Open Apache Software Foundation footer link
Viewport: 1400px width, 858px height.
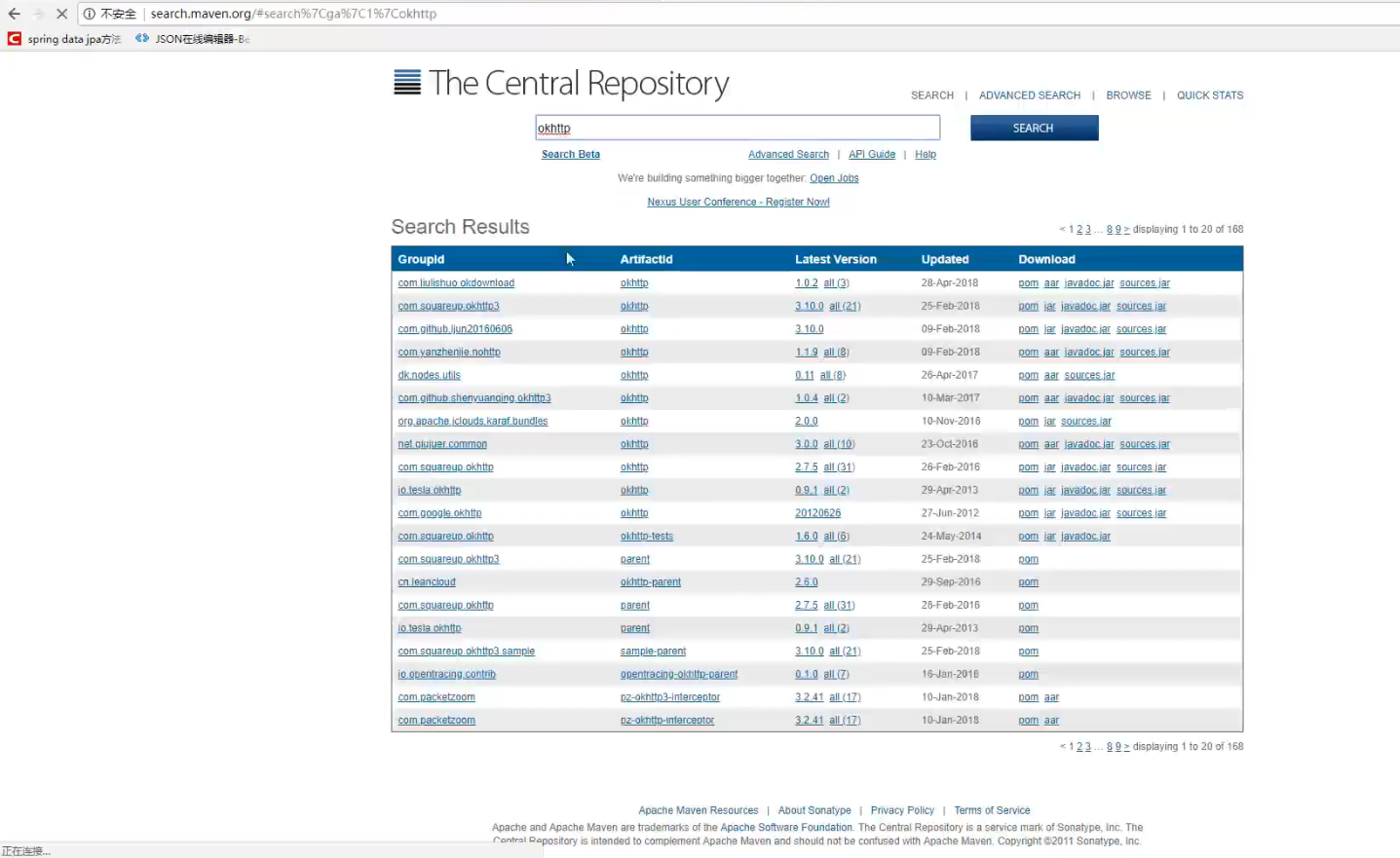click(786, 828)
